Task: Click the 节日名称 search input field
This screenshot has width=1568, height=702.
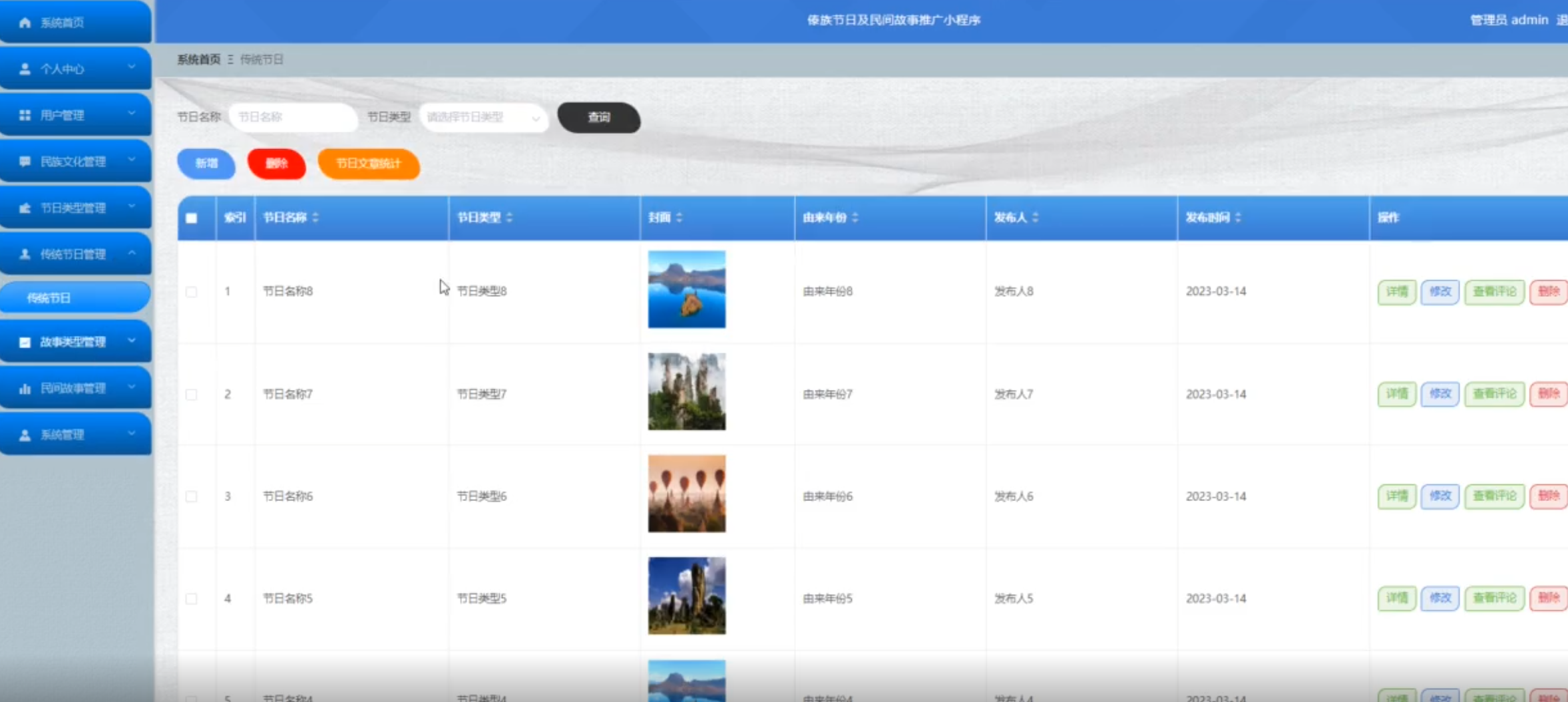Action: 293,118
